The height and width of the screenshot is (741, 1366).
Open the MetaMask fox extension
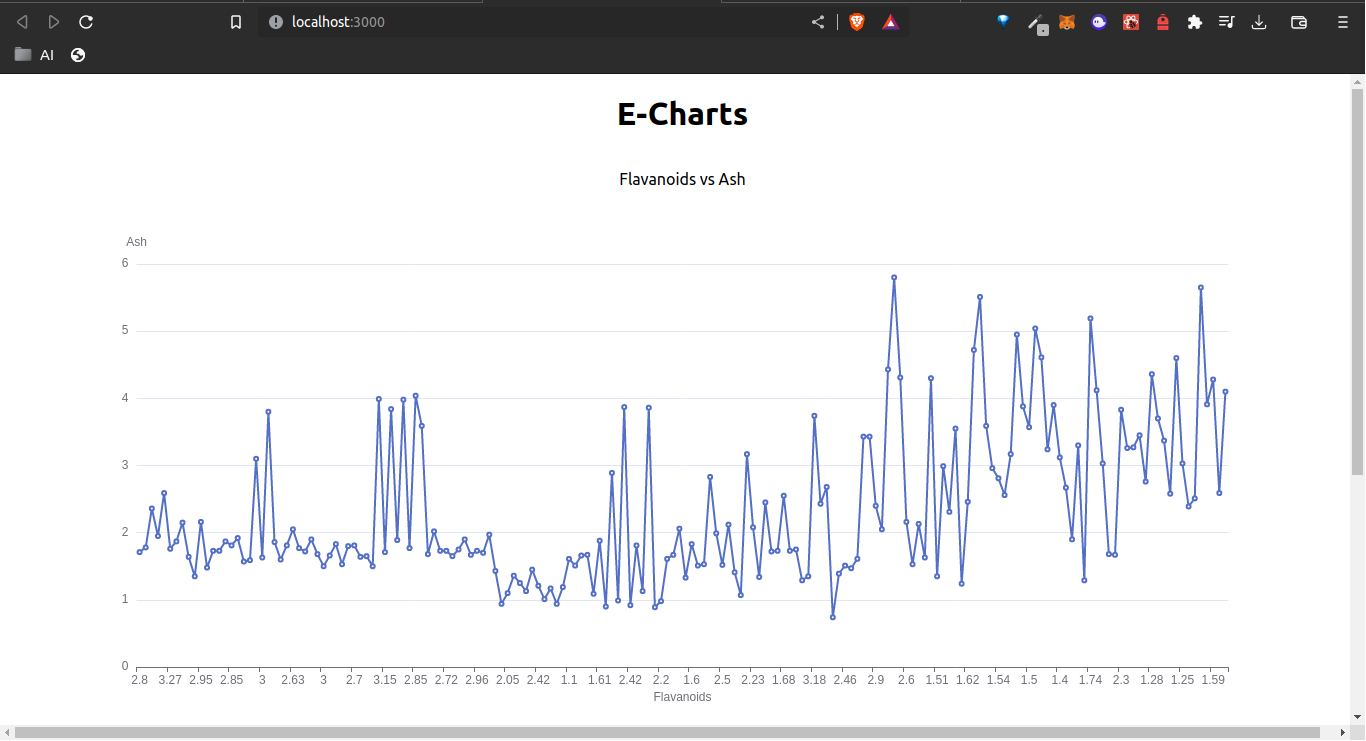click(x=1067, y=22)
